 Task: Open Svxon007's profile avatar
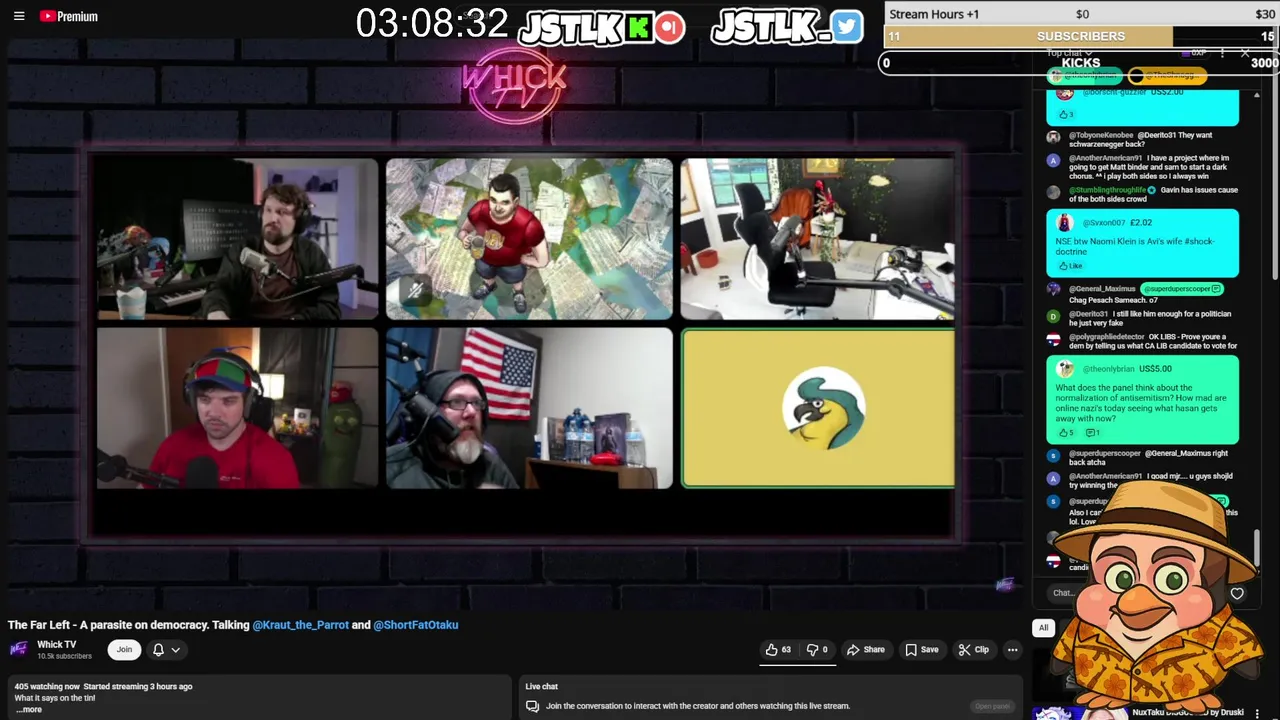[x=1064, y=222]
